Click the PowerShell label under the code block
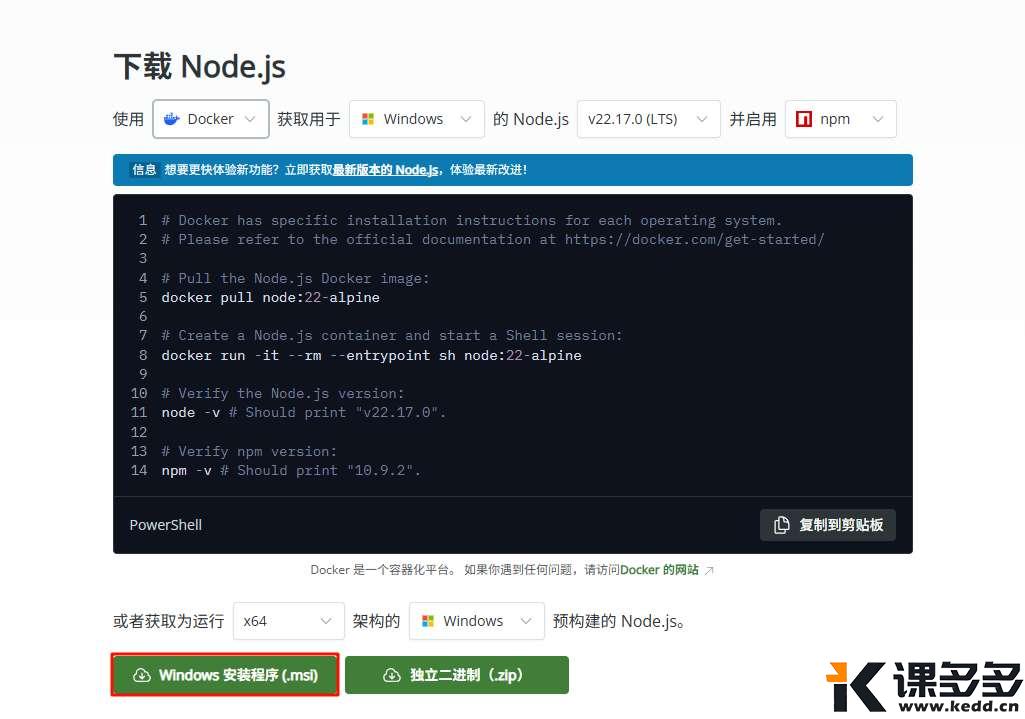 pyautogui.click(x=164, y=524)
